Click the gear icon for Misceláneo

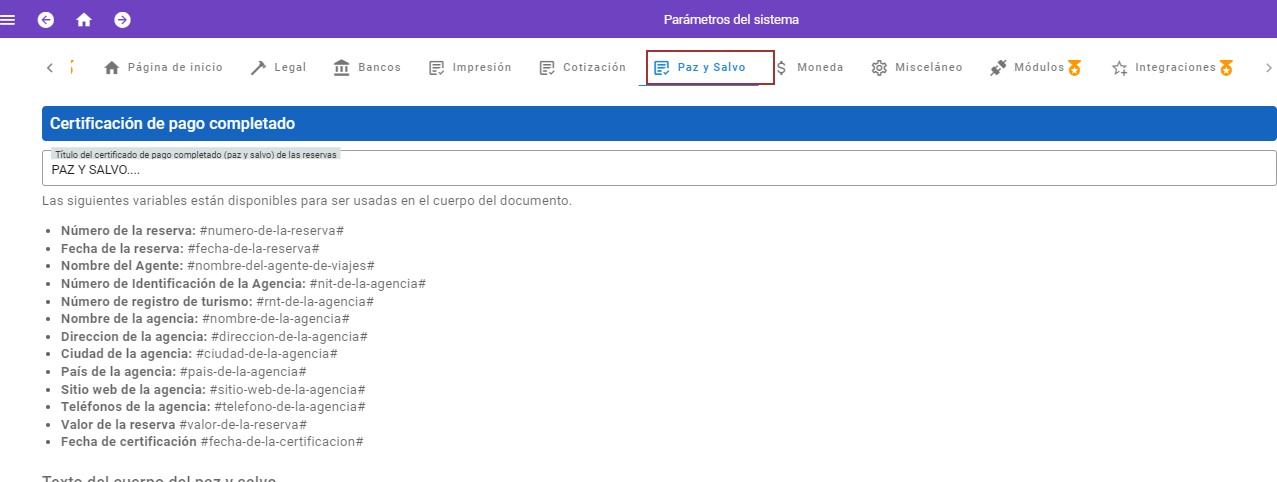879,68
